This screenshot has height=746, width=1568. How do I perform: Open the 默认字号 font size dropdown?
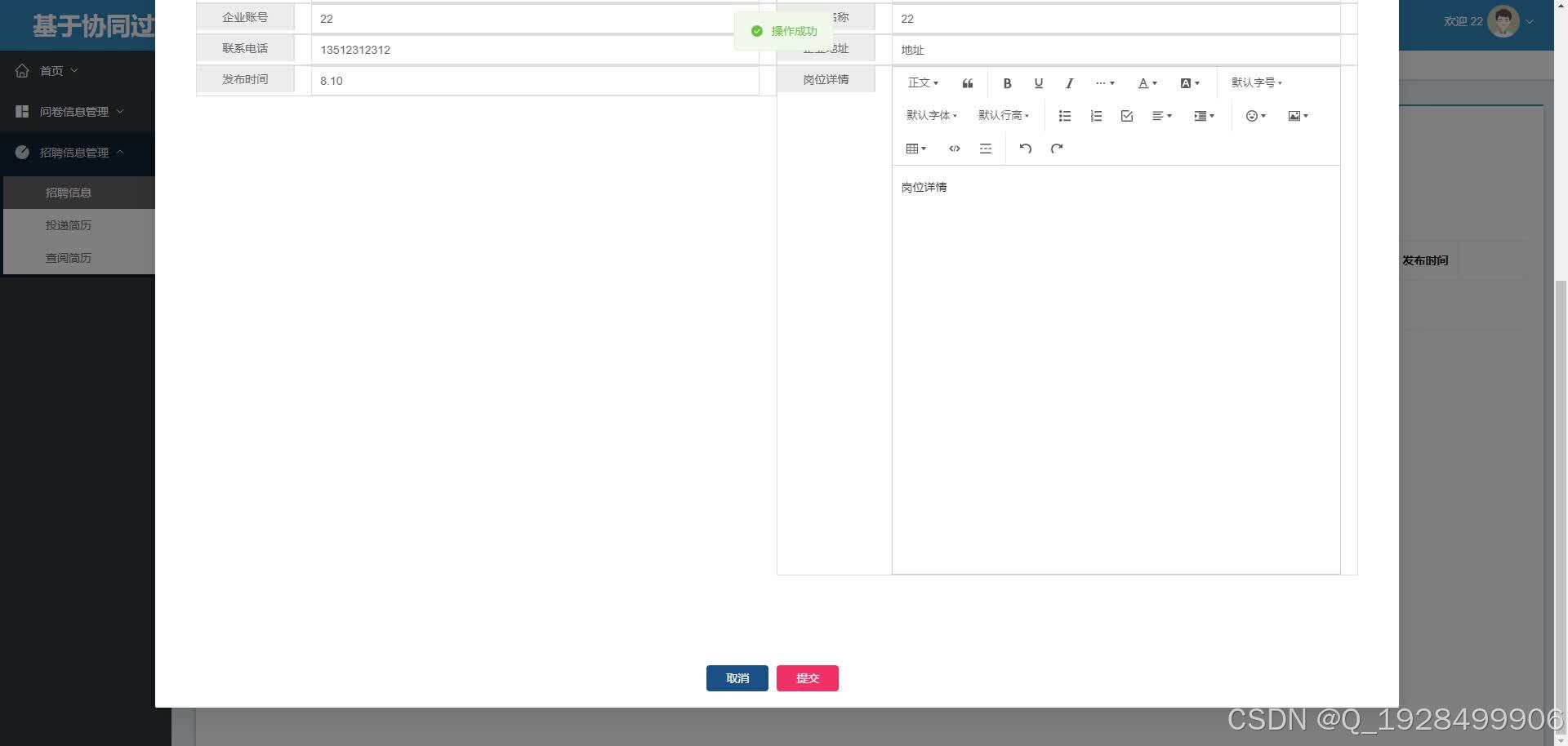pos(1257,83)
